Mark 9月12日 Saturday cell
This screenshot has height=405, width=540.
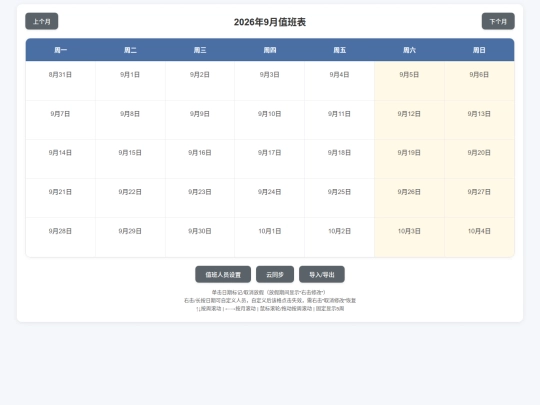409,120
